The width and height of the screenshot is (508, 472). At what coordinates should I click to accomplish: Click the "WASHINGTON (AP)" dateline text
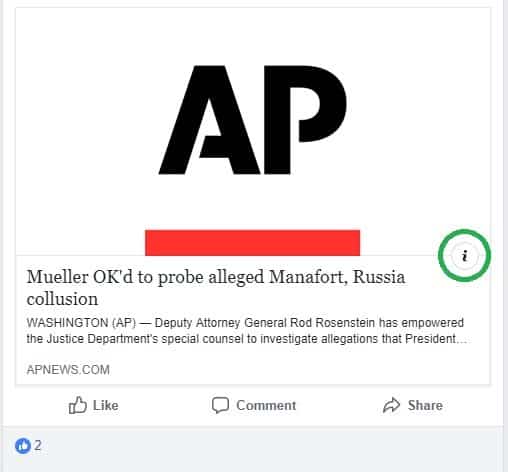81,323
